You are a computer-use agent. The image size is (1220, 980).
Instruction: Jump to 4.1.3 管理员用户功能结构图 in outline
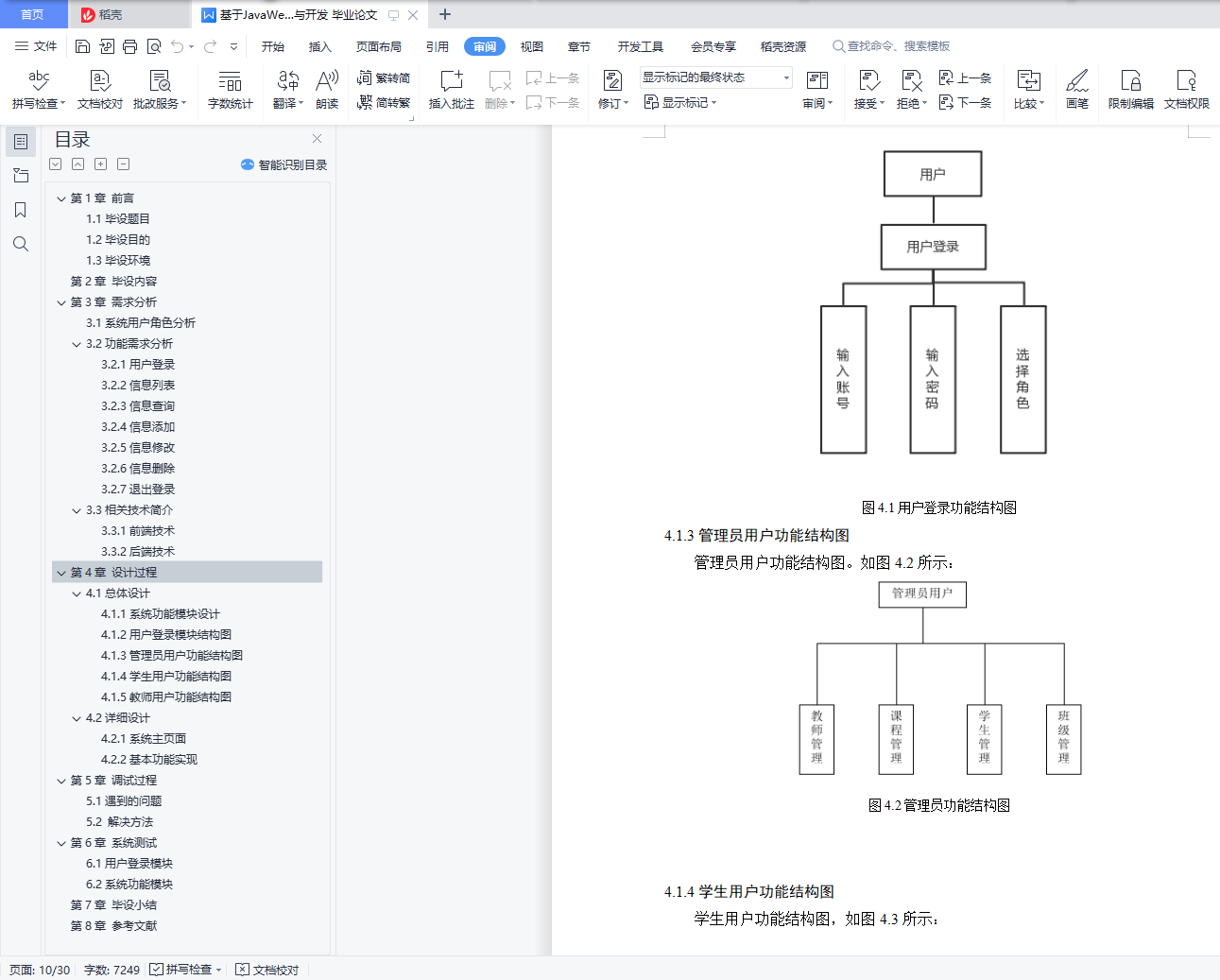(172, 656)
